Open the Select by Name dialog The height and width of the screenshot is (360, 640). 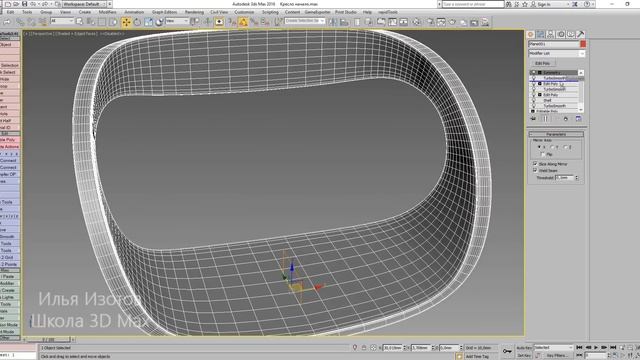point(91,22)
